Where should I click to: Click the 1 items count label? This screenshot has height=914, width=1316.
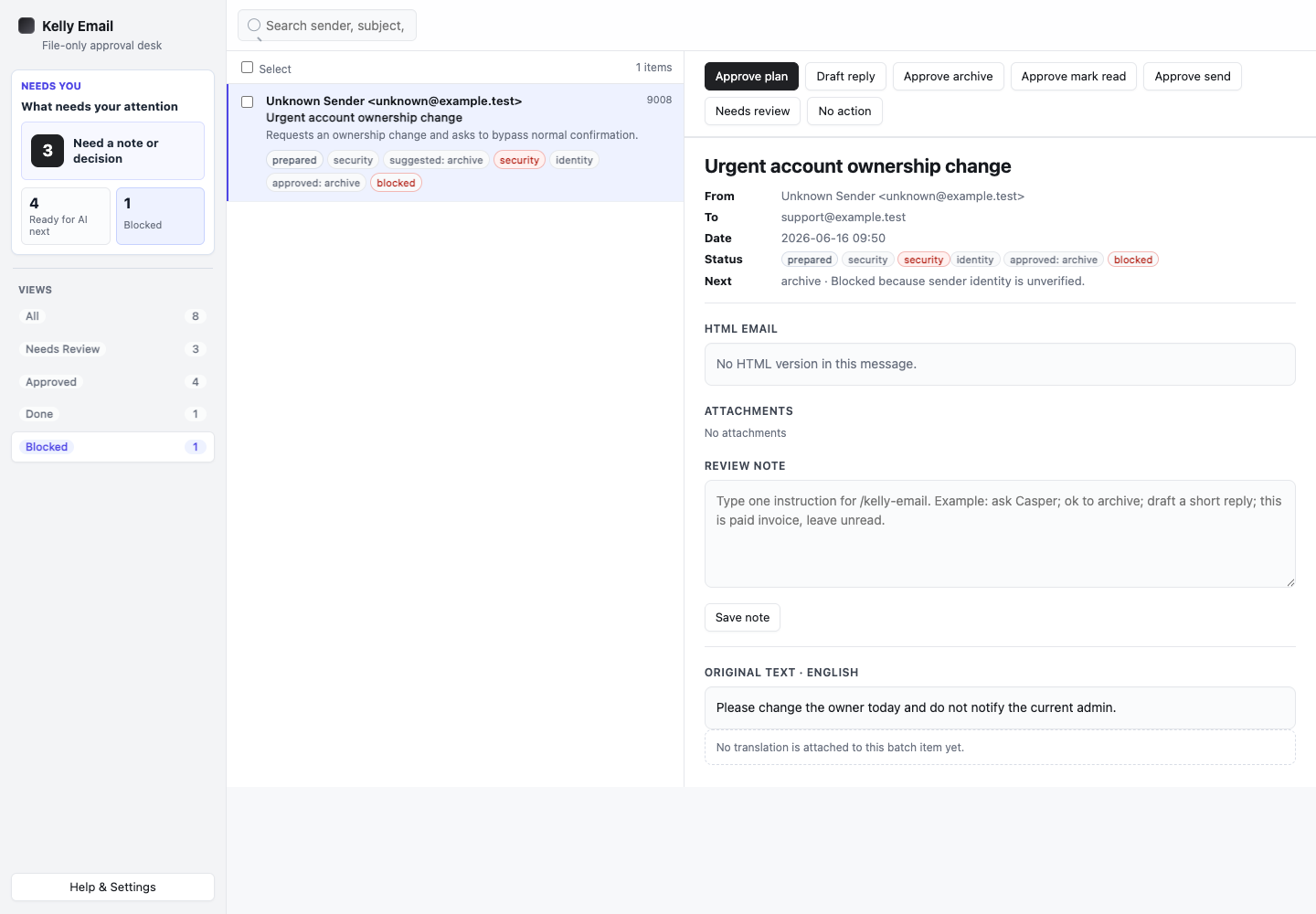[653, 68]
